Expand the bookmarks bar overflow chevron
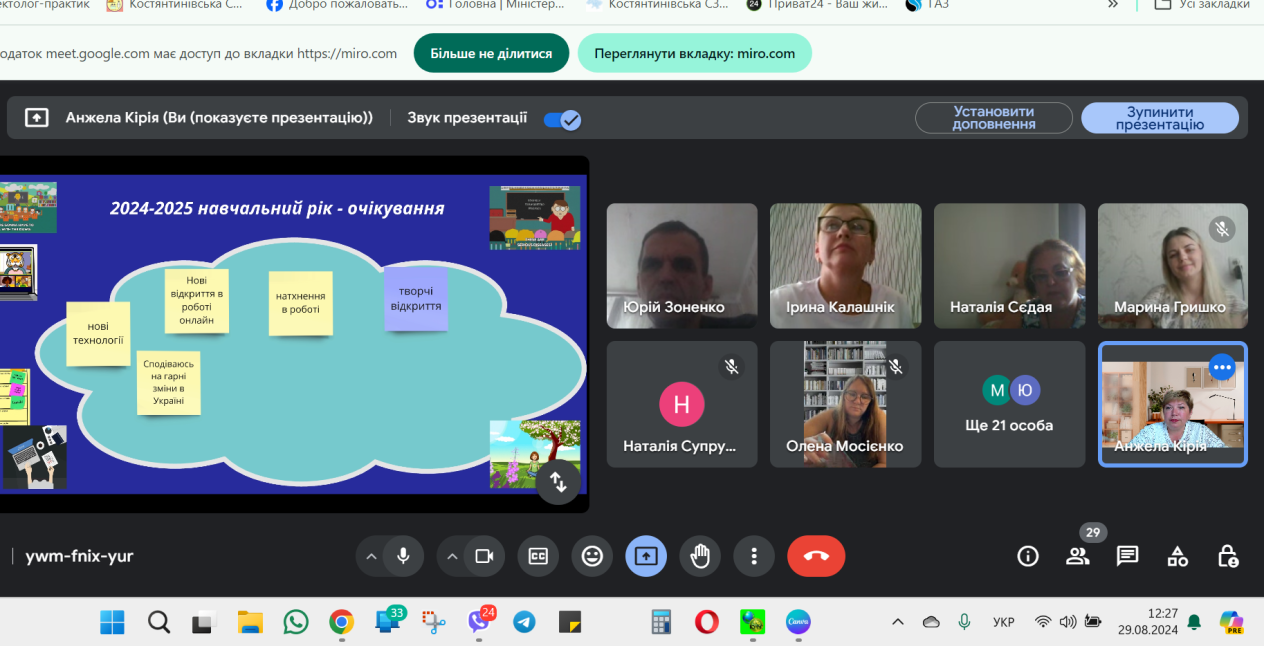Image resolution: width=1264 pixels, height=646 pixels. (x=1113, y=5)
